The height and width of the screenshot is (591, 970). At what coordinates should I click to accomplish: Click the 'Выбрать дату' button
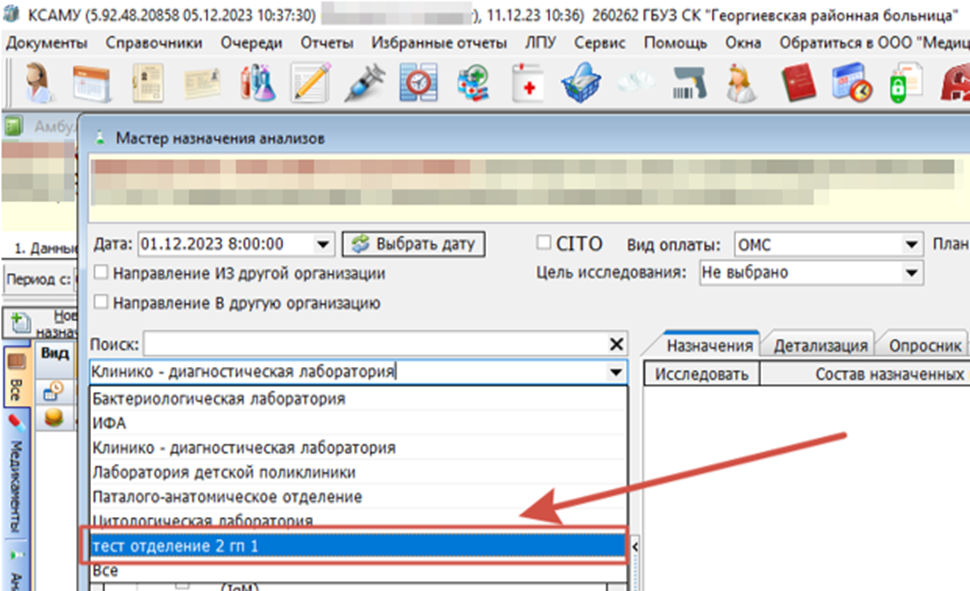[413, 244]
